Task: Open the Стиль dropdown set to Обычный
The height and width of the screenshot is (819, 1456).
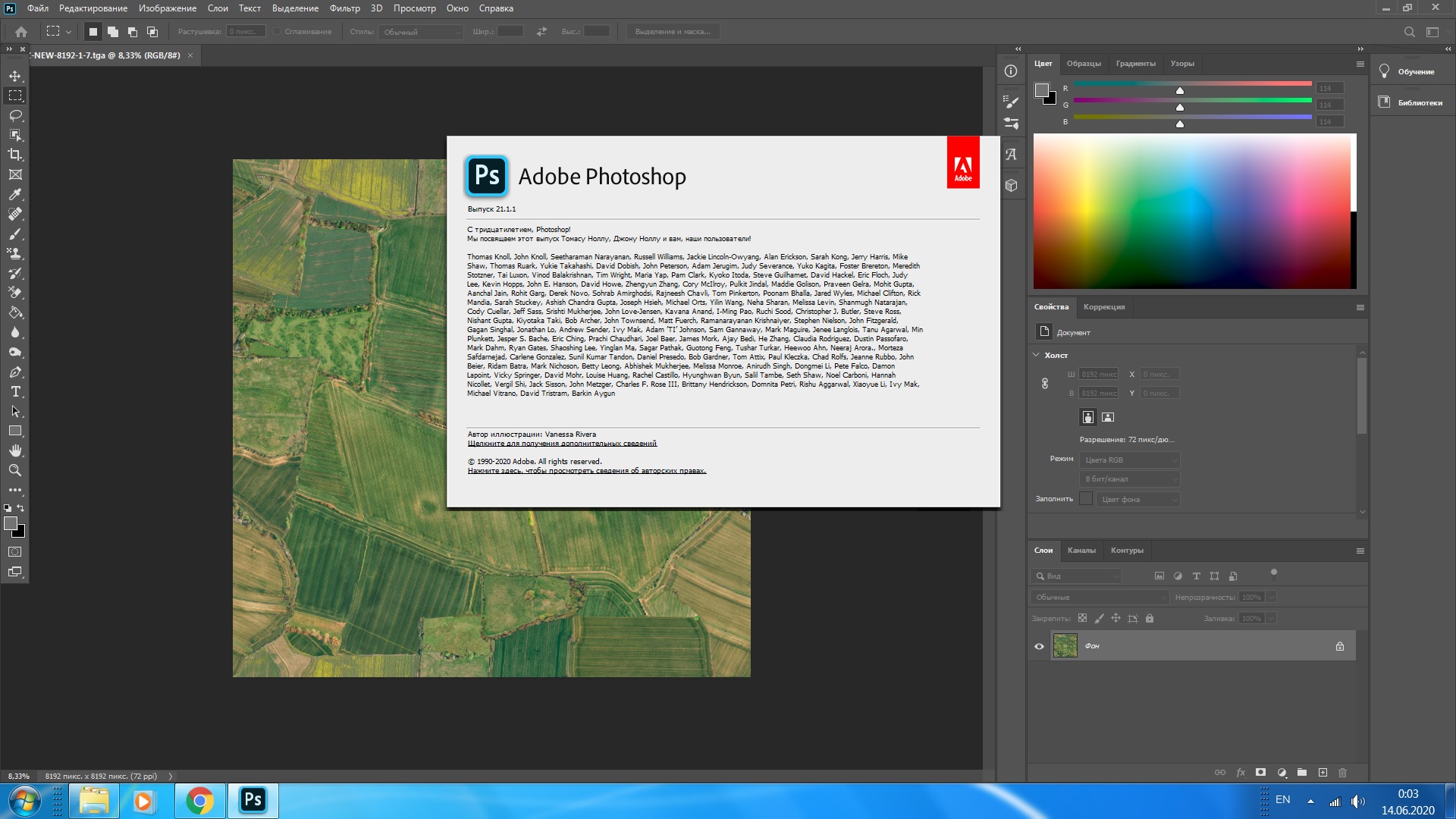Action: click(421, 32)
